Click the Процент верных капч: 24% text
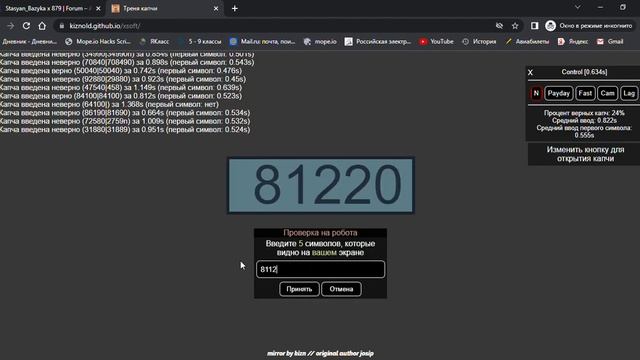The image size is (640, 360). (584, 113)
